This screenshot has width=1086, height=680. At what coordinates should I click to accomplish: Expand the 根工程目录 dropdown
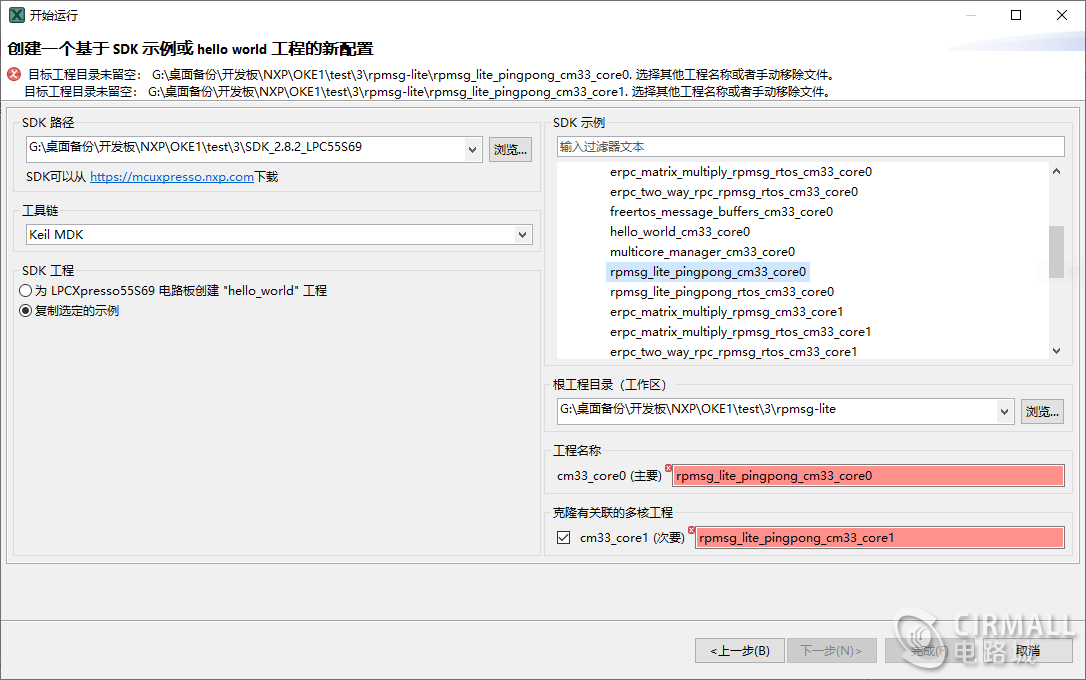1007,410
